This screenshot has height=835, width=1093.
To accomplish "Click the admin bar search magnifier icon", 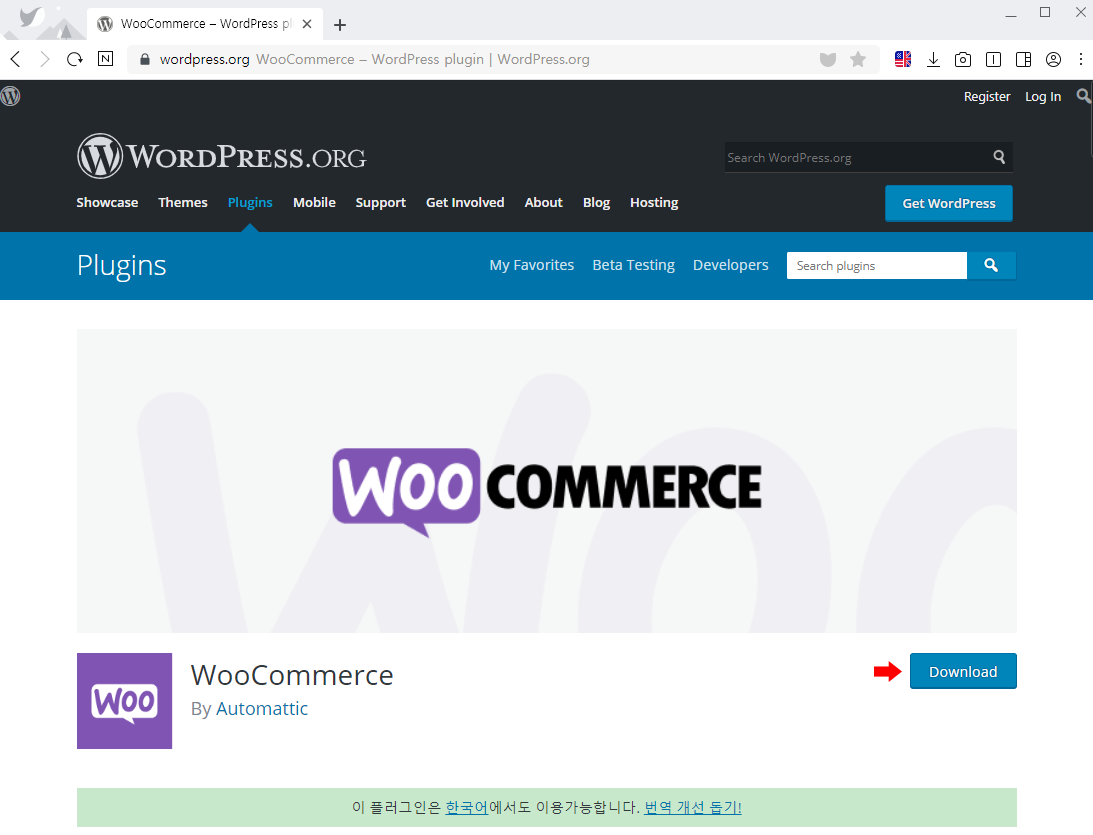I will pos(1083,96).
